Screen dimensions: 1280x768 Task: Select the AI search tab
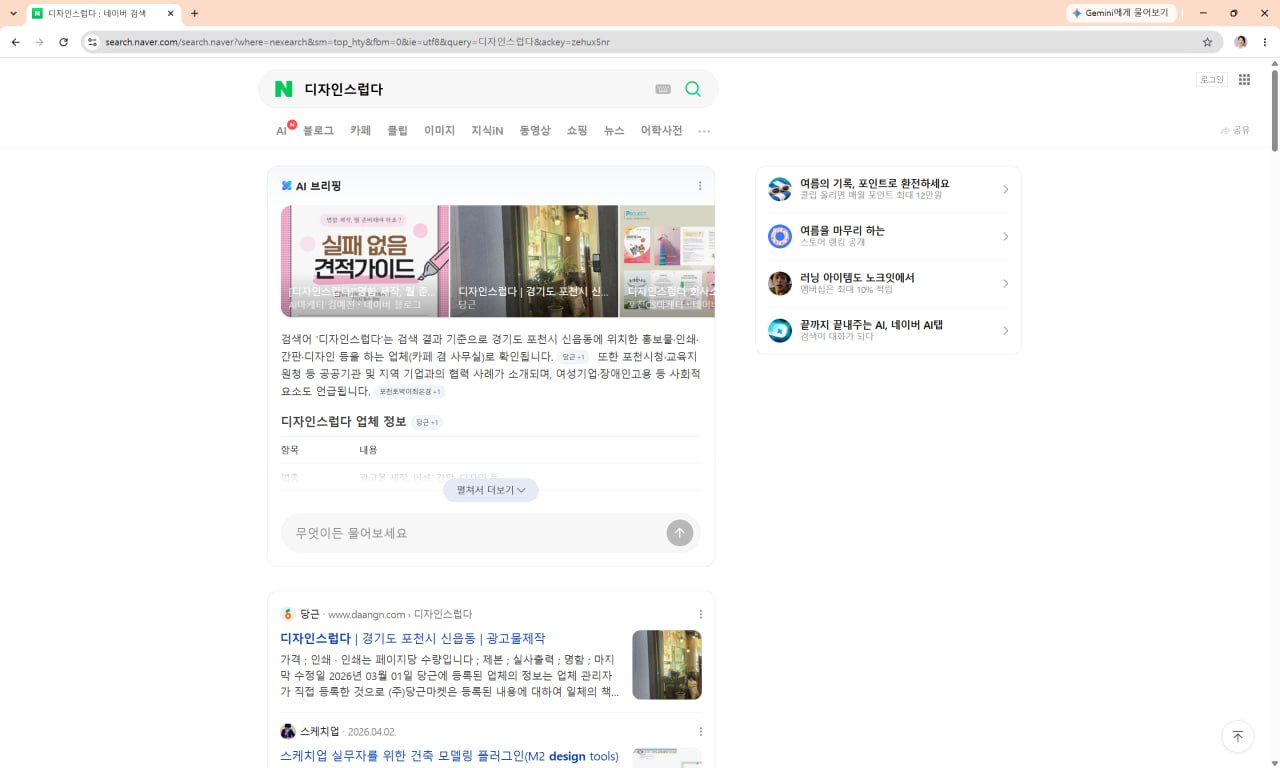pyautogui.click(x=282, y=131)
